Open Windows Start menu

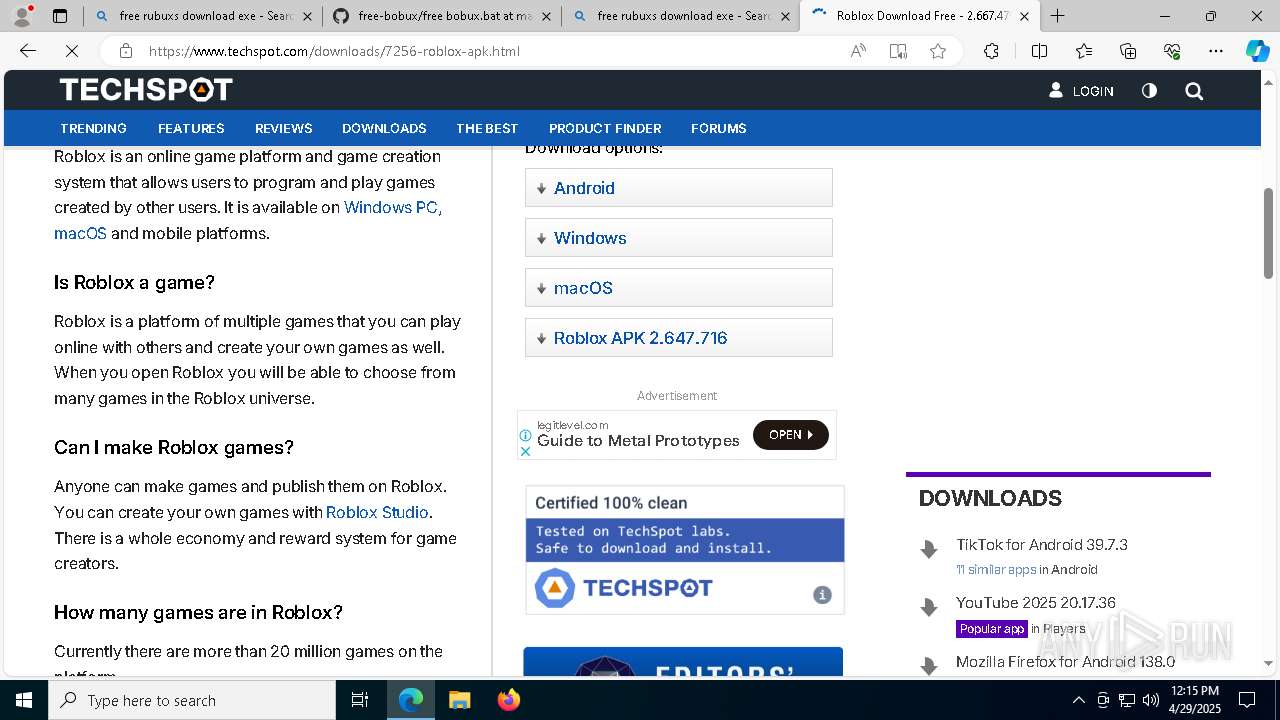pyautogui.click(x=24, y=700)
